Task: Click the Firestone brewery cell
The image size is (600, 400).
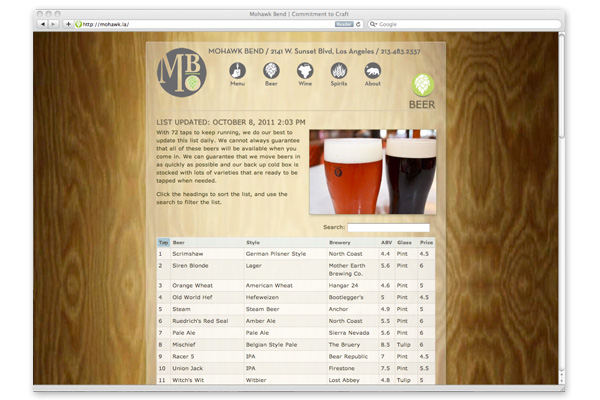Action: click(x=342, y=369)
